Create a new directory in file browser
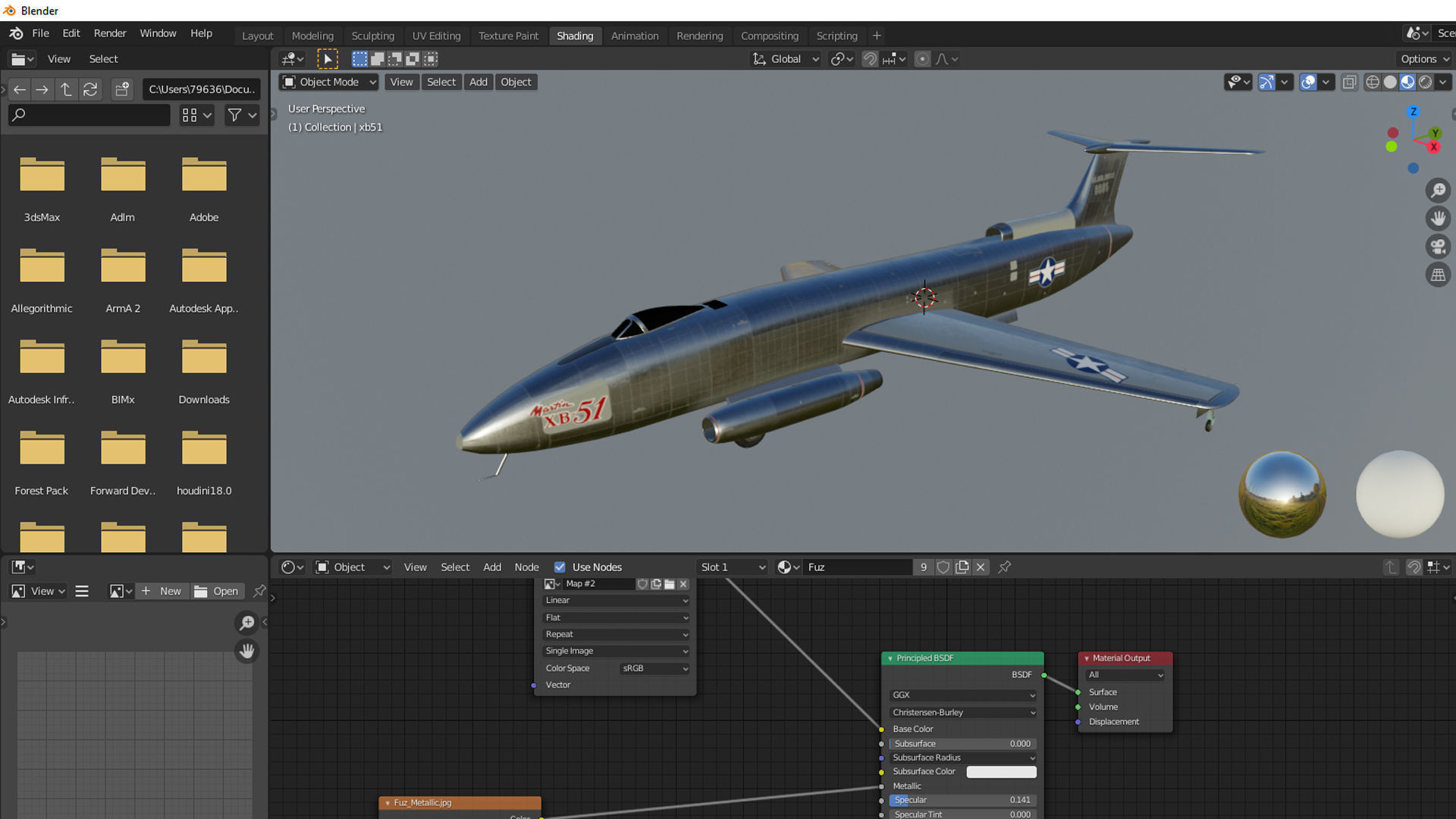 pos(122,89)
